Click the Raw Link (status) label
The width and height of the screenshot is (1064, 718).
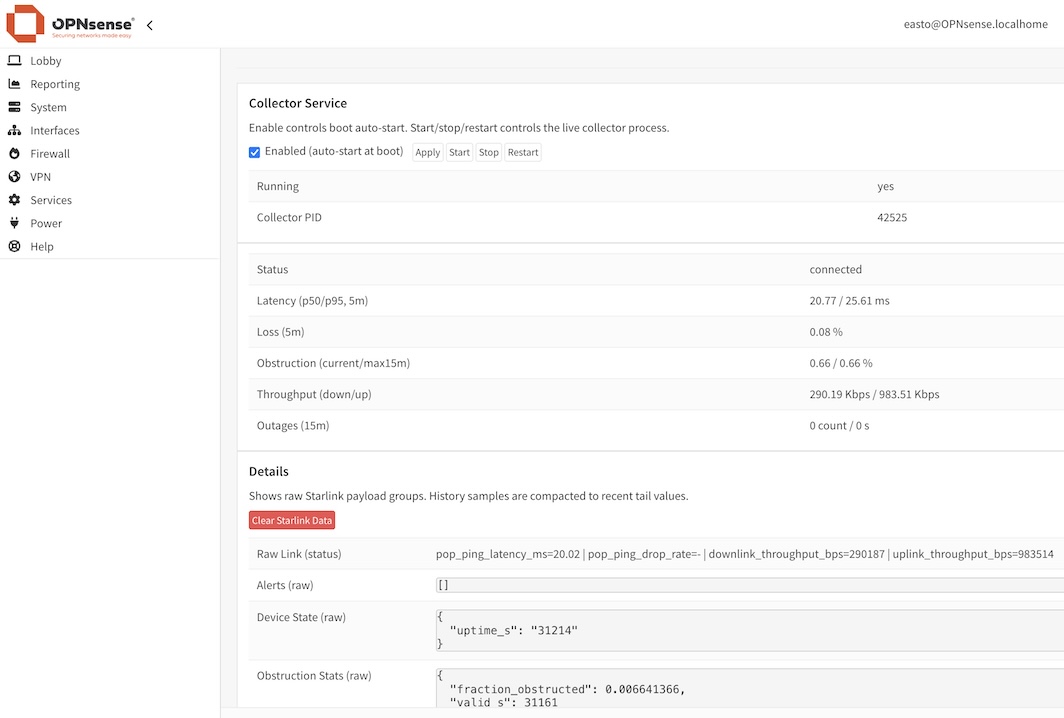tap(299, 554)
